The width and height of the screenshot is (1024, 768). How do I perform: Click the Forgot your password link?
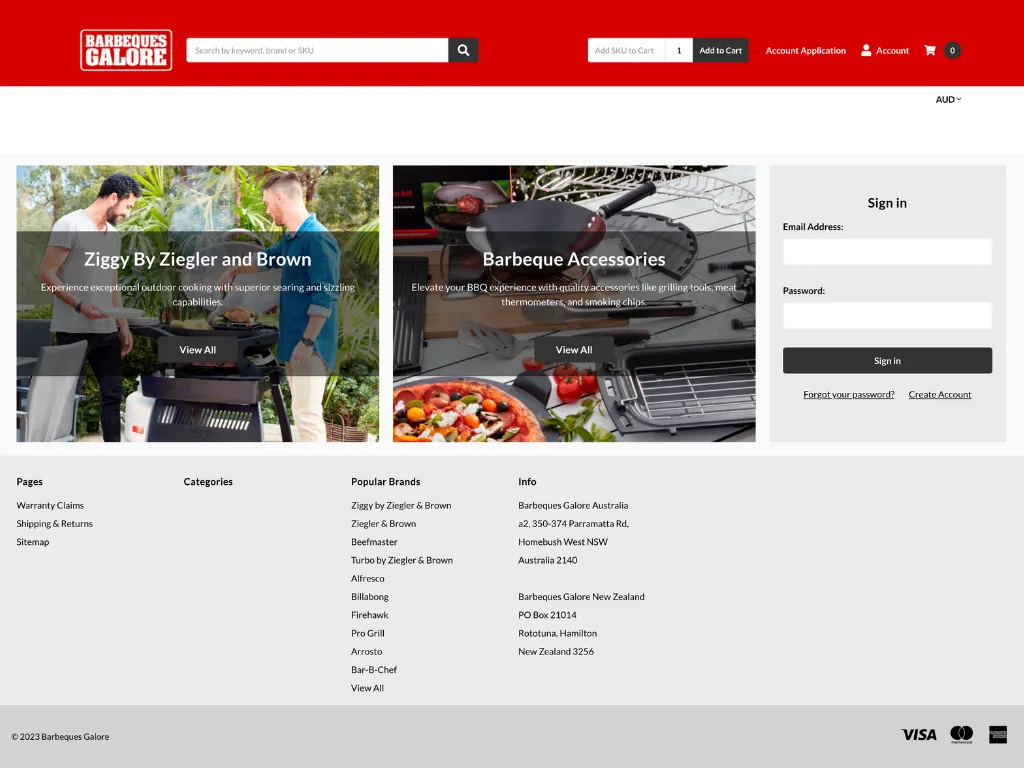pos(848,395)
